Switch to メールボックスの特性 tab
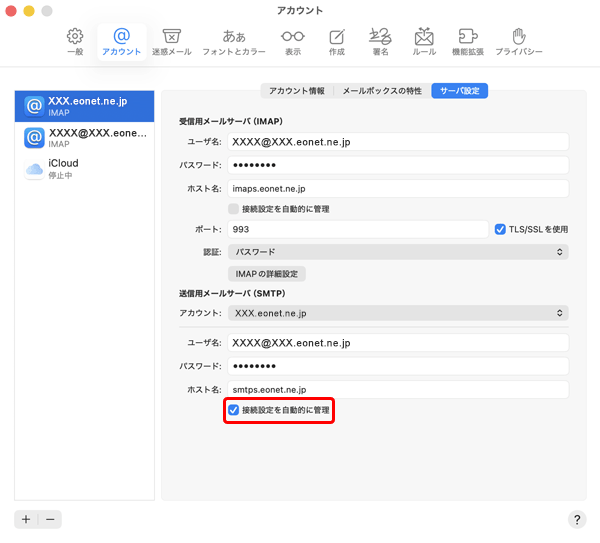This screenshot has width=600, height=543. [381, 91]
